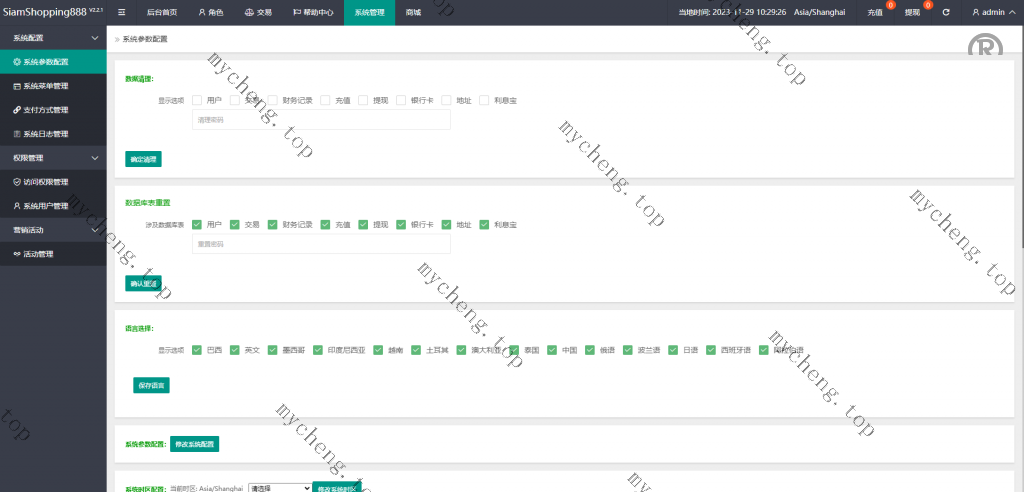Collapse the 权限管理 sidebar group

95,158
